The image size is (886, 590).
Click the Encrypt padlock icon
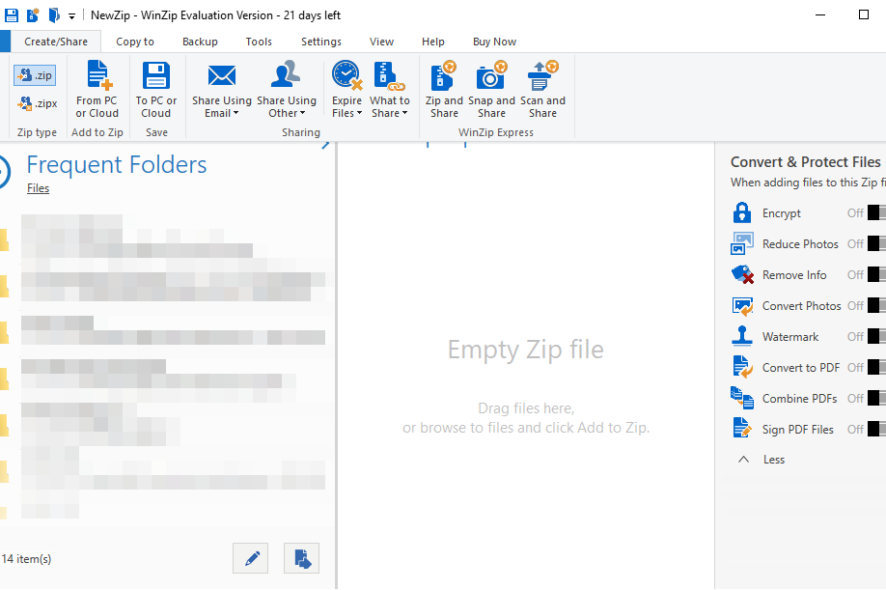pos(742,212)
